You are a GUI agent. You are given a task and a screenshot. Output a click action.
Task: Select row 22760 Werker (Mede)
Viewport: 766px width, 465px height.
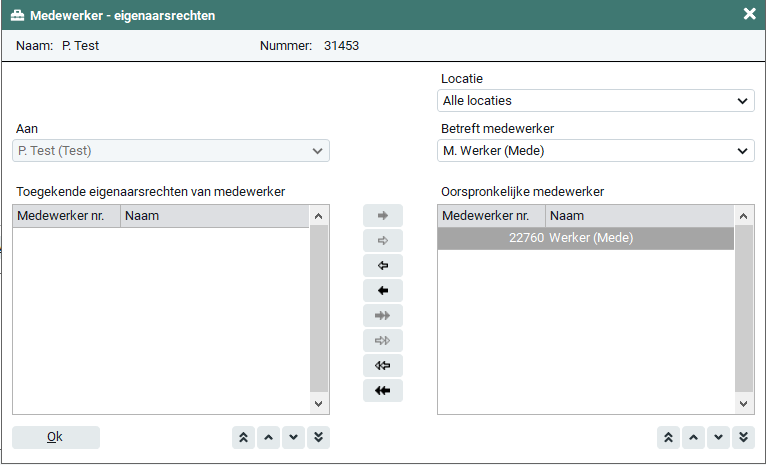pyautogui.click(x=585, y=238)
